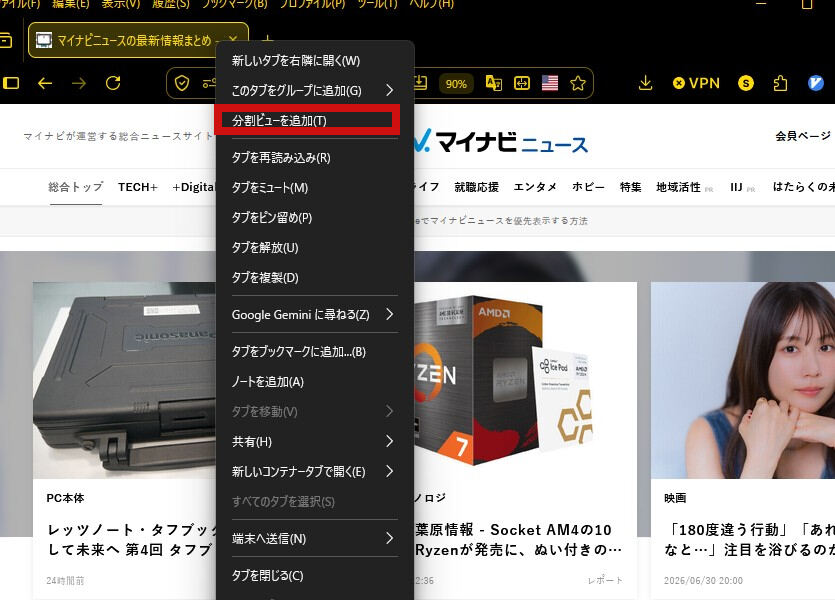This screenshot has height=600, width=835.
Task: Click the install icon left of 90%
Action: tap(421, 83)
